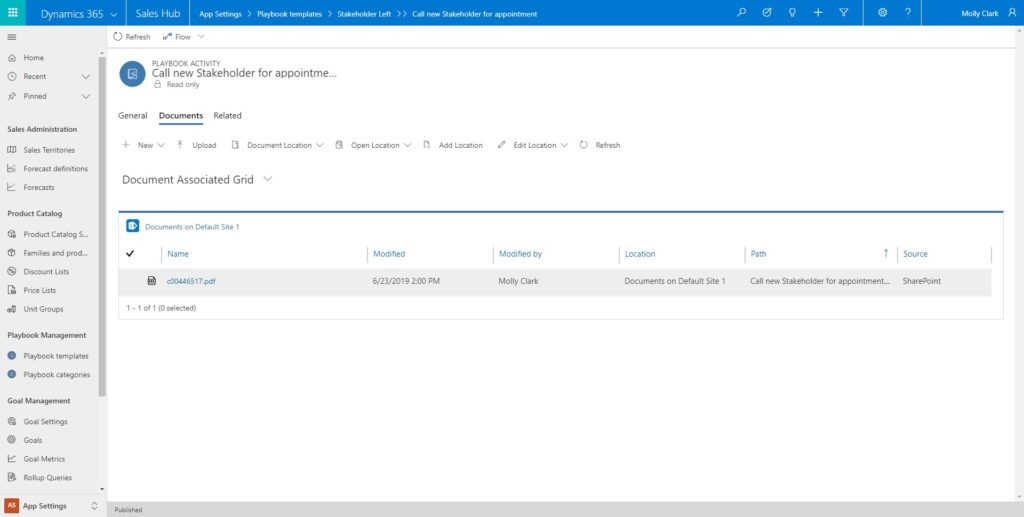Open the settings gear icon

pos(882,12)
